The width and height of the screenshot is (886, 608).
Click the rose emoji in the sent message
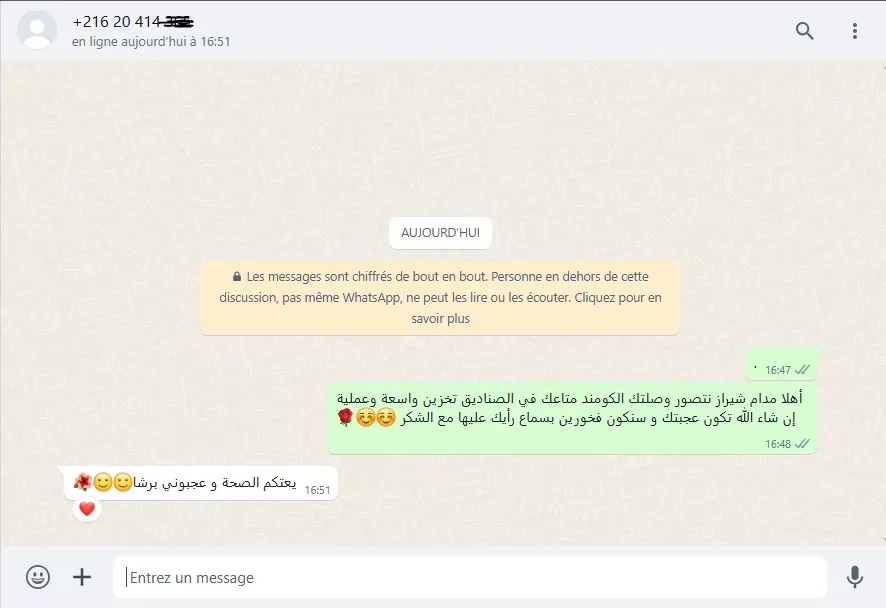point(345,418)
